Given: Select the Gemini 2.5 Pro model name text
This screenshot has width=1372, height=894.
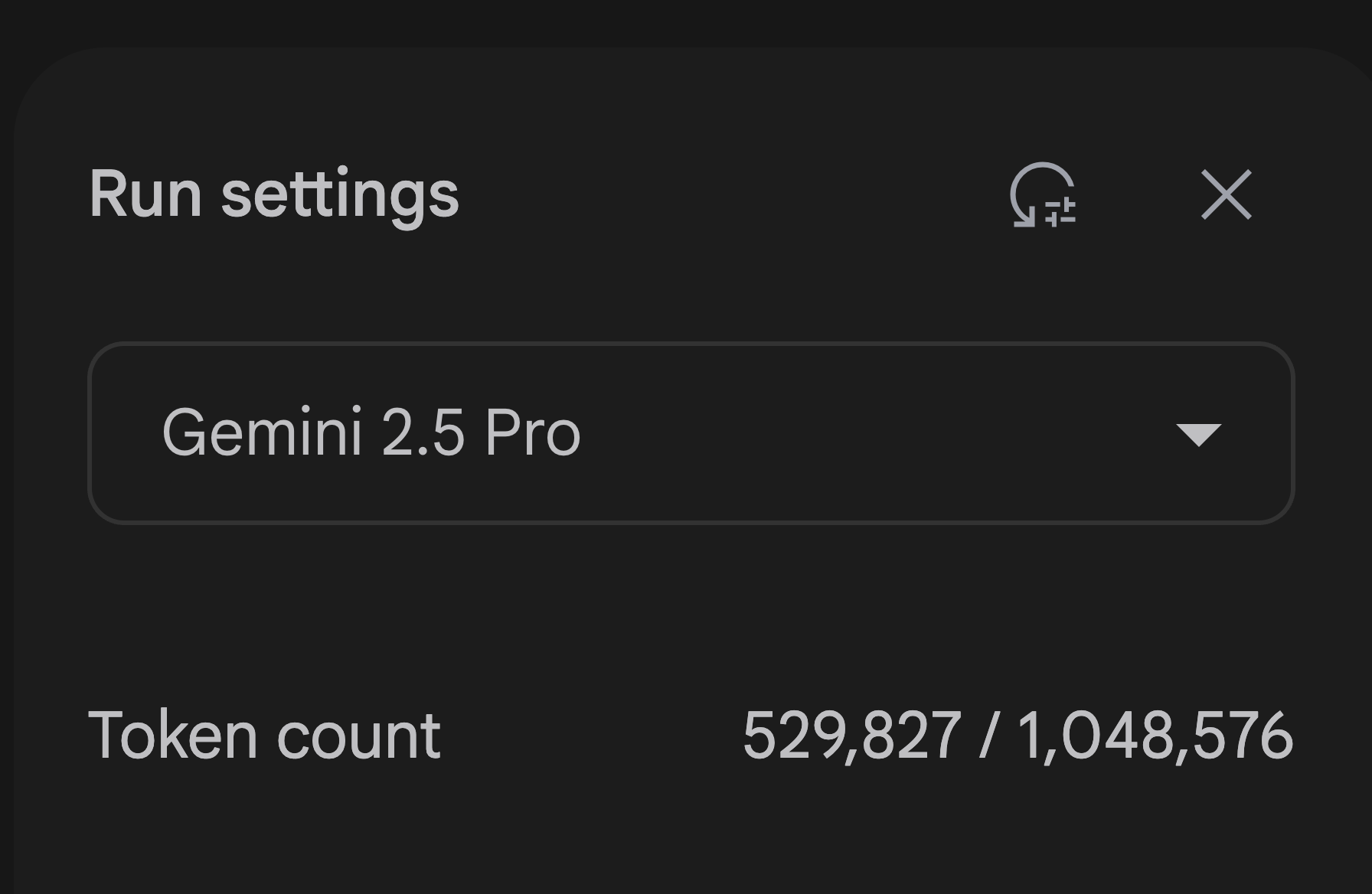Looking at the screenshot, I should point(371,433).
